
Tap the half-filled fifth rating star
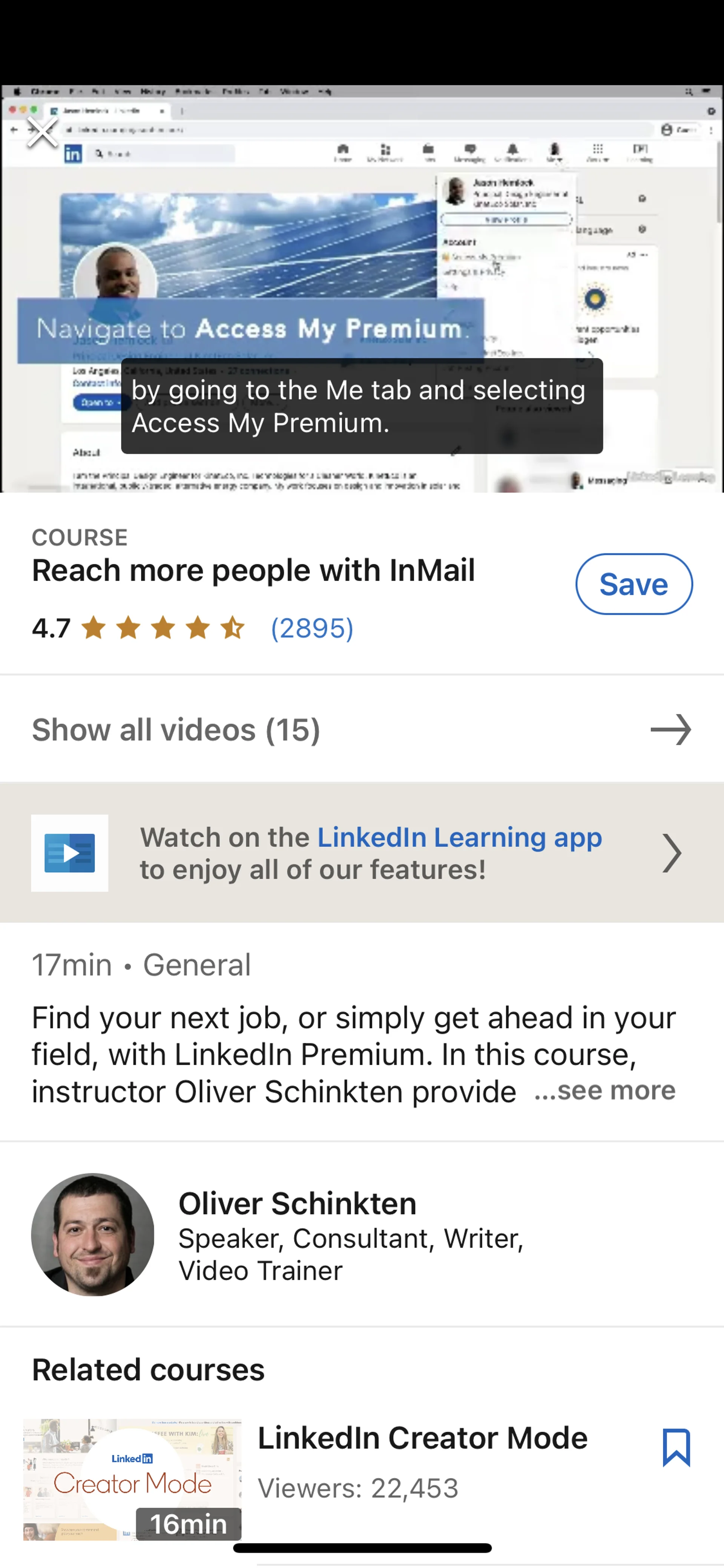click(232, 628)
